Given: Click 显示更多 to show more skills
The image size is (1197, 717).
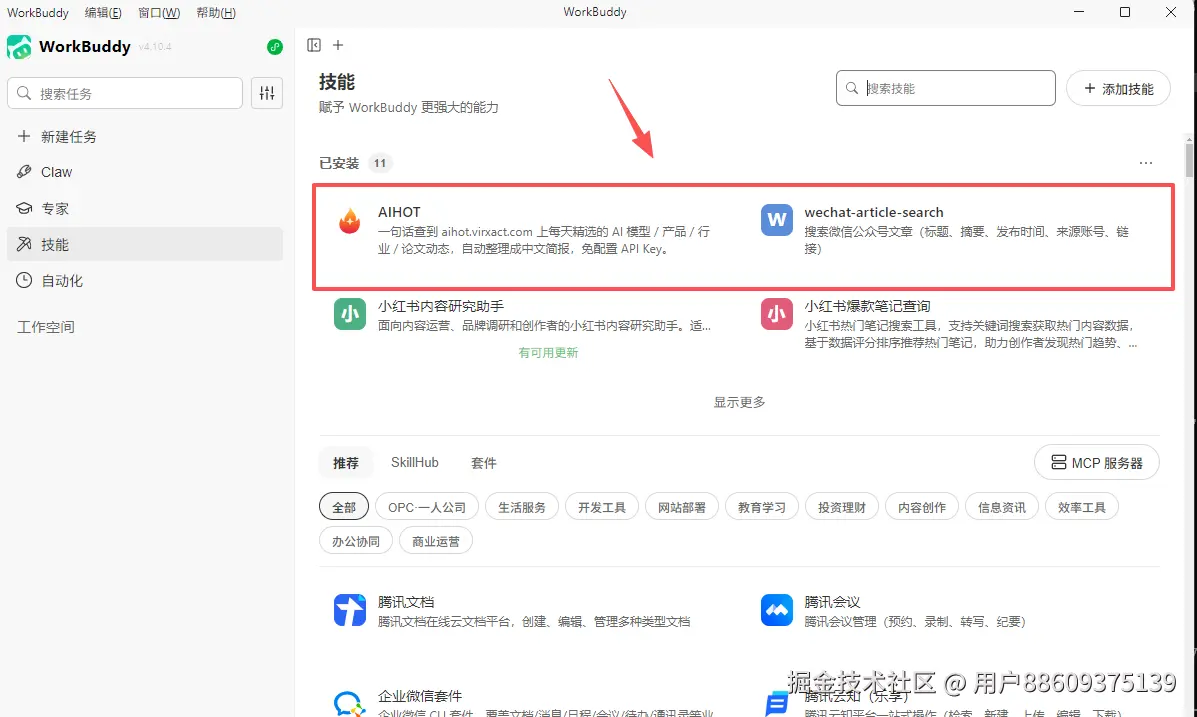Looking at the screenshot, I should [x=739, y=402].
